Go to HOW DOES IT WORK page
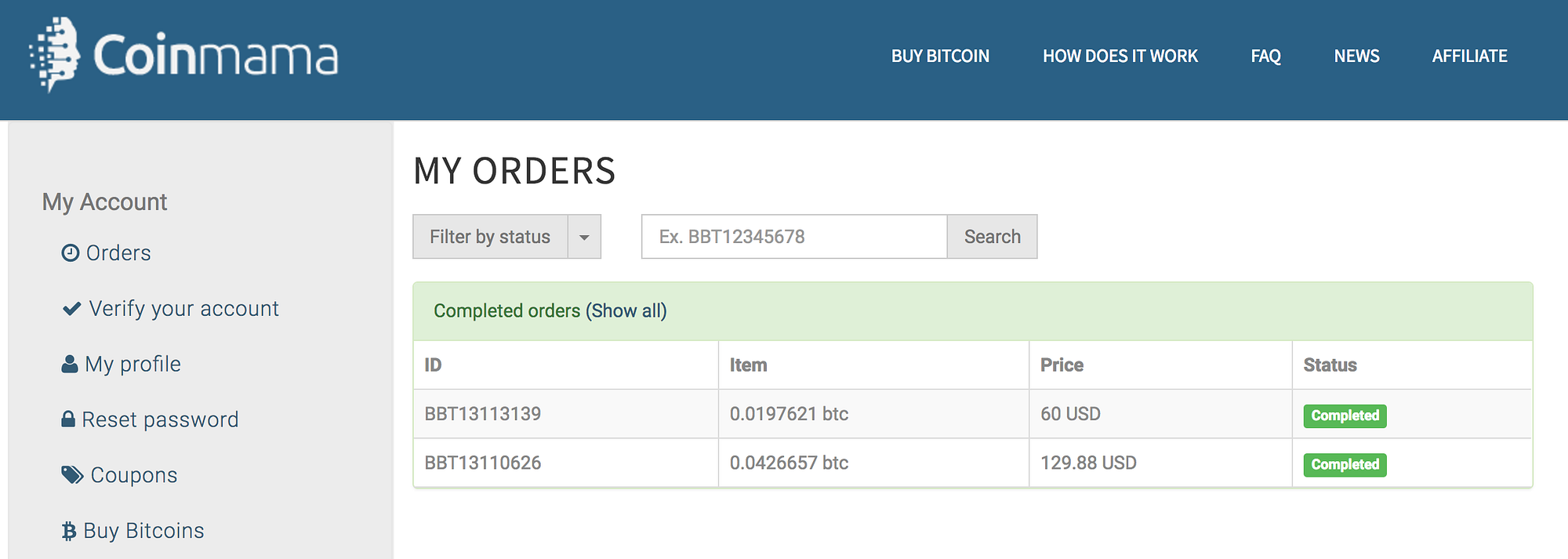Screen dimensions: 1568x559 pyautogui.click(x=1120, y=56)
